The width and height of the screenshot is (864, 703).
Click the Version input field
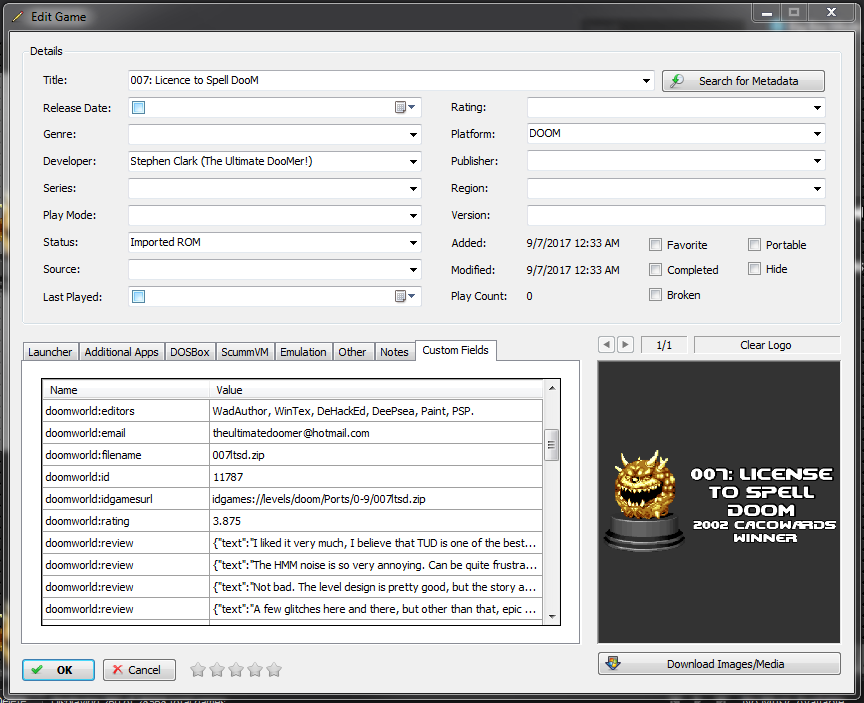coord(676,215)
